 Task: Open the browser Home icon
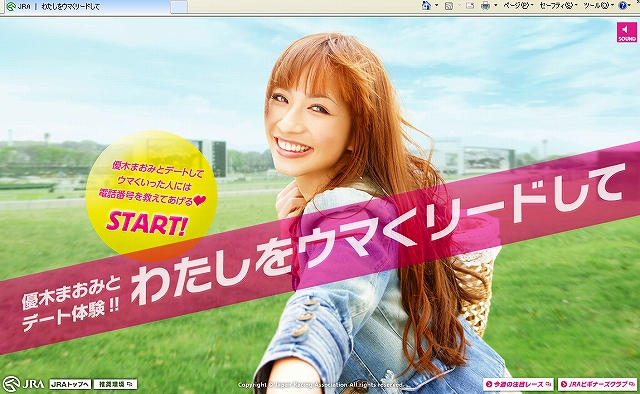(x=427, y=5)
